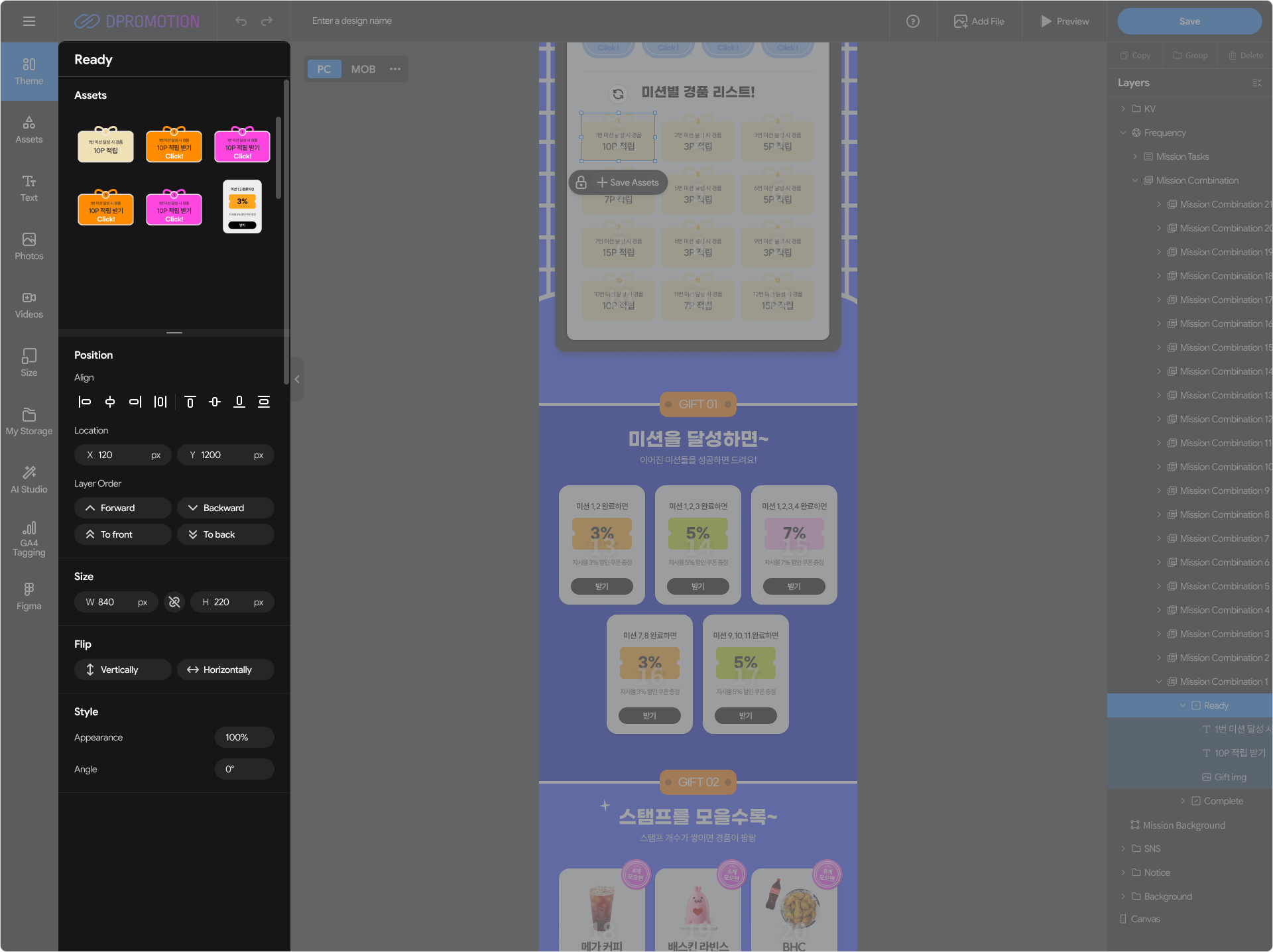The width and height of the screenshot is (1273, 952).
Task: Move layer Backward
Action: coord(225,508)
